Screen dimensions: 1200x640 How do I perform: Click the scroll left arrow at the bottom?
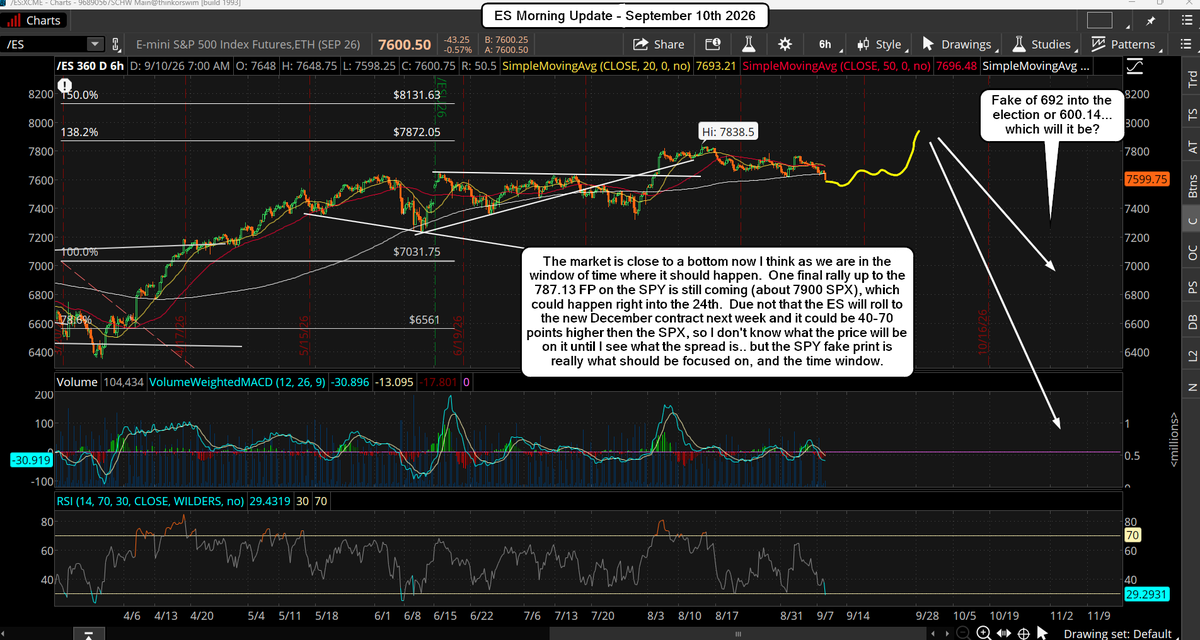pos(933,633)
